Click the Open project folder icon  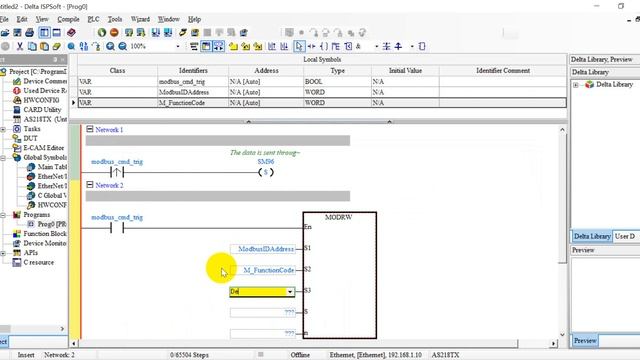tap(5, 33)
